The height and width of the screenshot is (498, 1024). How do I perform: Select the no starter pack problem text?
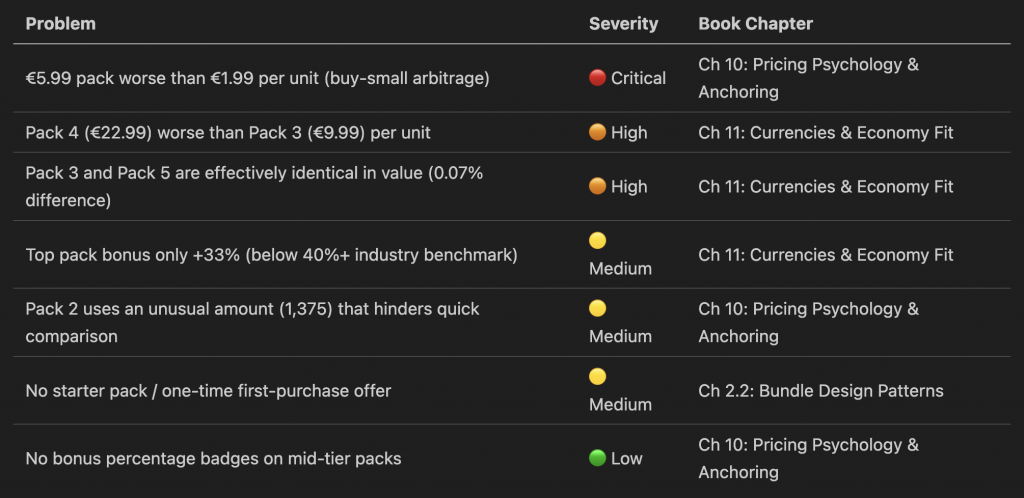coord(208,390)
